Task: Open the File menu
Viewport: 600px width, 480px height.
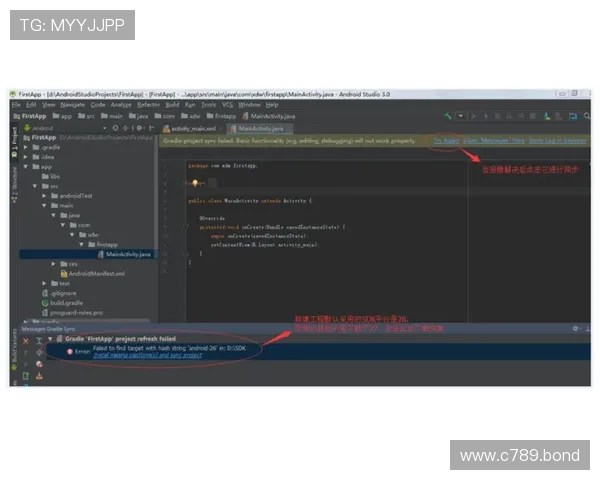Action: 16,105
